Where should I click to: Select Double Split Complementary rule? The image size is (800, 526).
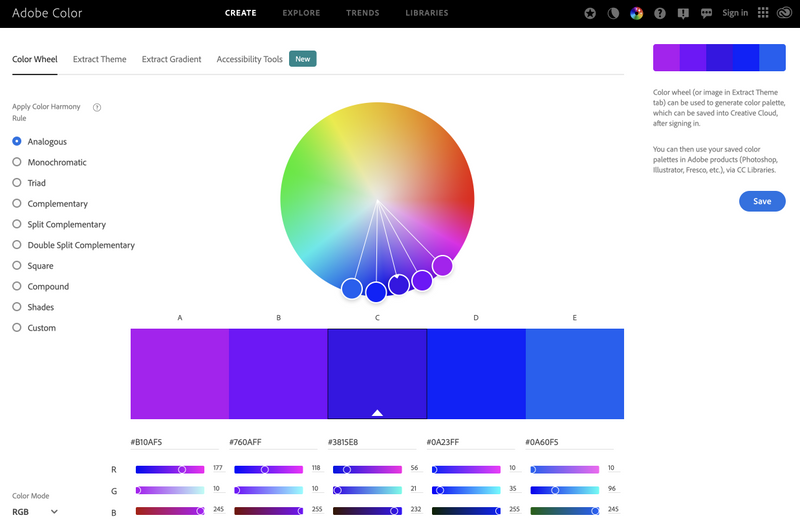click(x=73, y=245)
